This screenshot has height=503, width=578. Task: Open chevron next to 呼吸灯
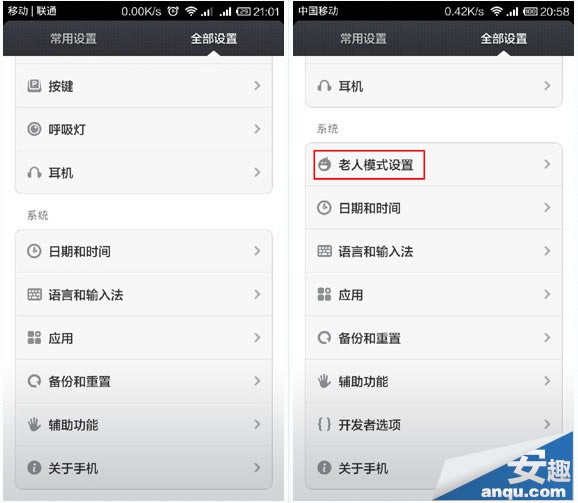pyautogui.click(x=257, y=129)
